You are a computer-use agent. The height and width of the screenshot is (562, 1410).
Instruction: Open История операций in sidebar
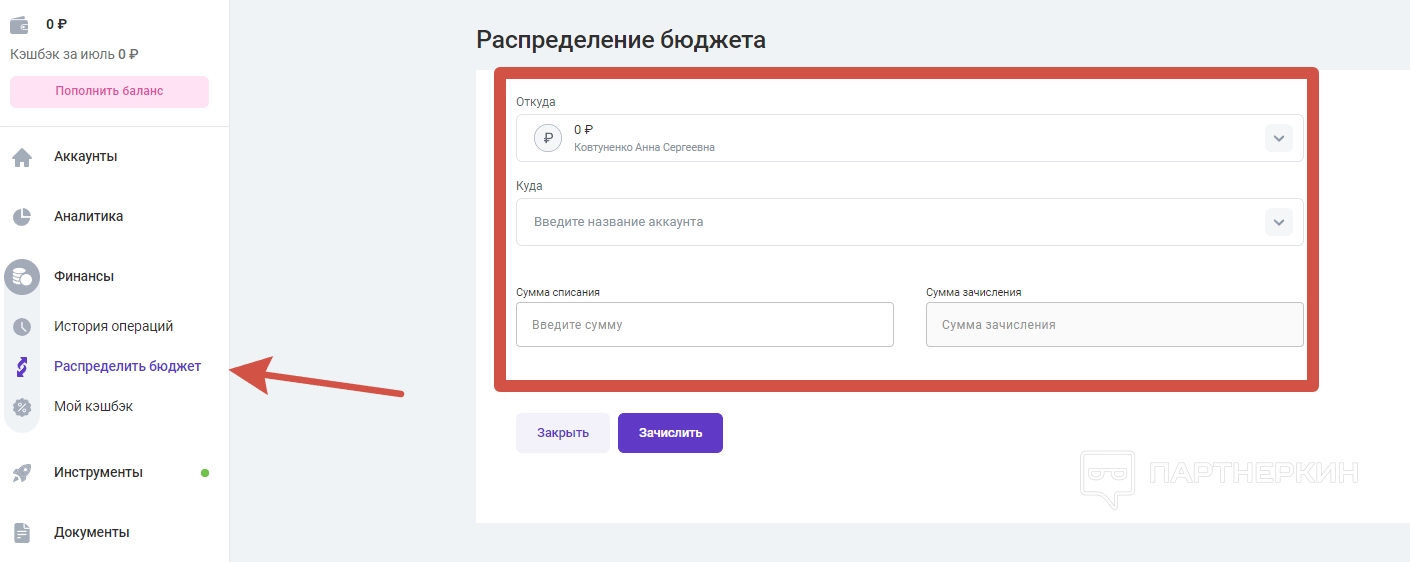[x=114, y=327]
